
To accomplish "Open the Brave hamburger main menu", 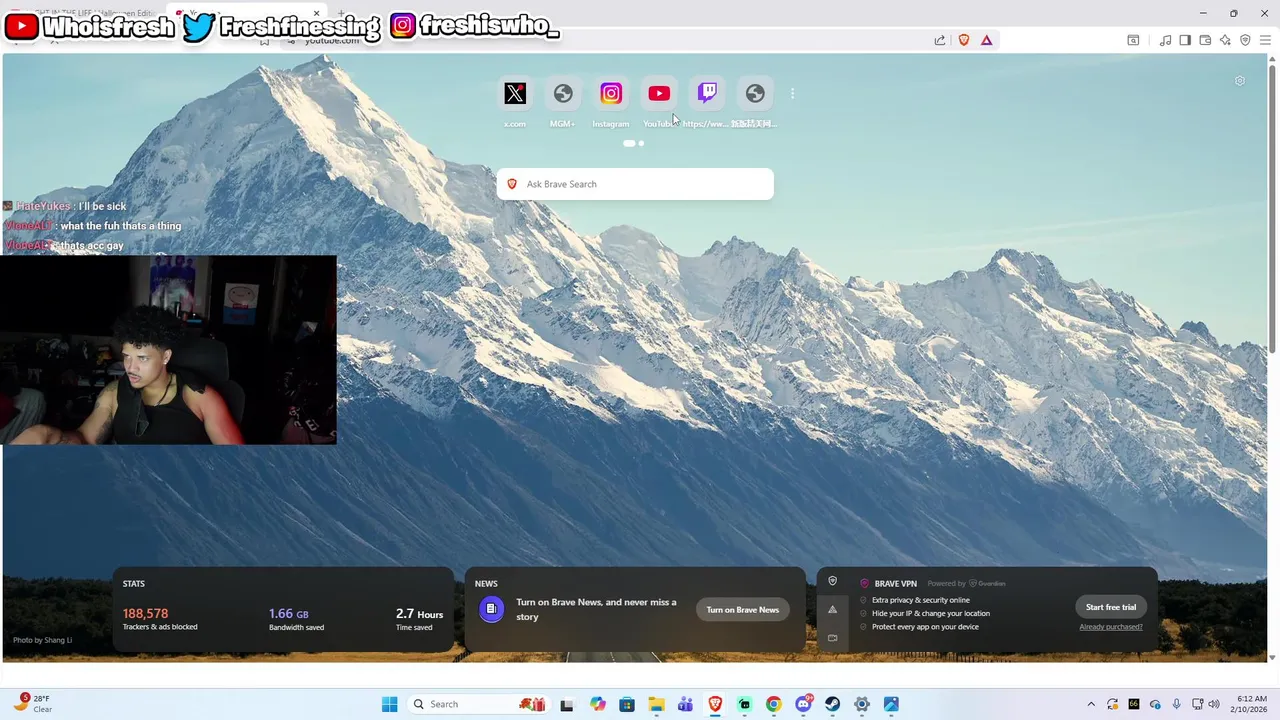I will [1265, 40].
